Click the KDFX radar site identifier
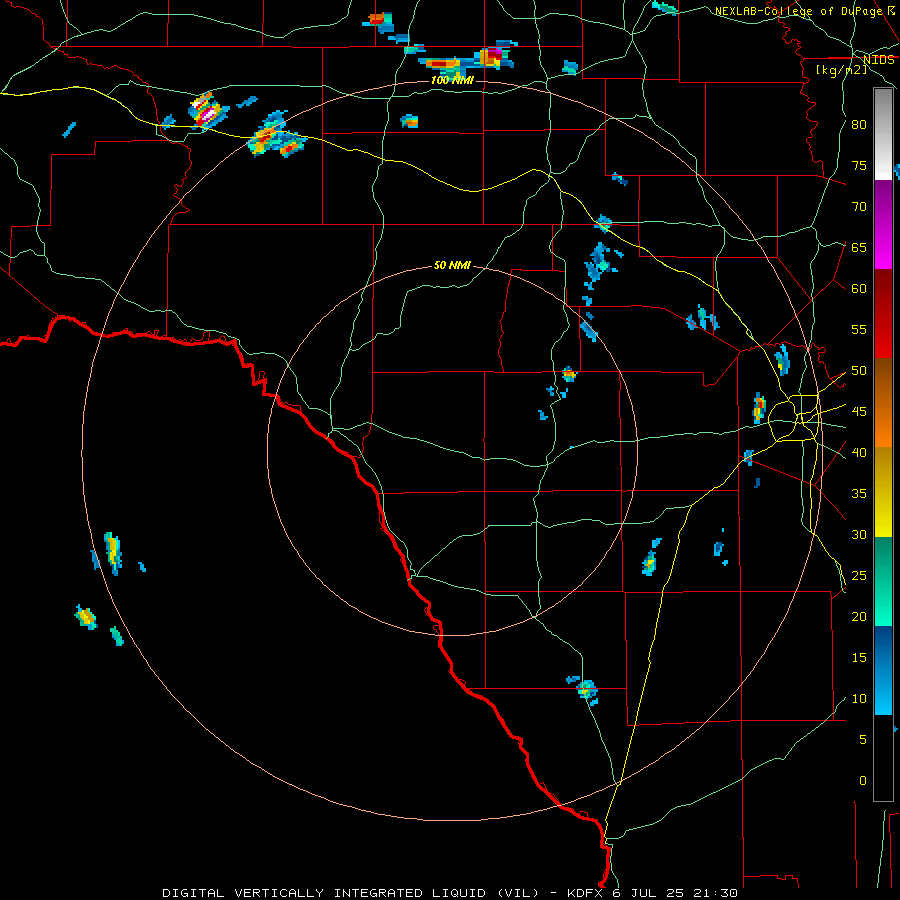 (x=587, y=893)
